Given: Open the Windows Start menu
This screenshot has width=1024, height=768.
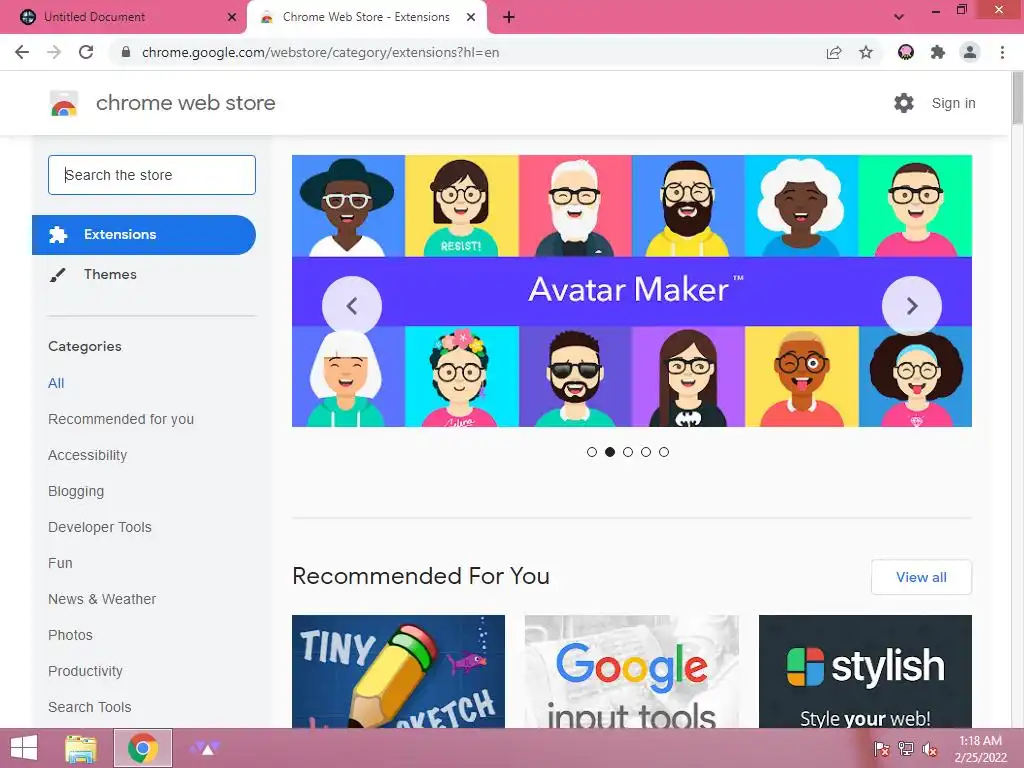Looking at the screenshot, I should [x=24, y=748].
